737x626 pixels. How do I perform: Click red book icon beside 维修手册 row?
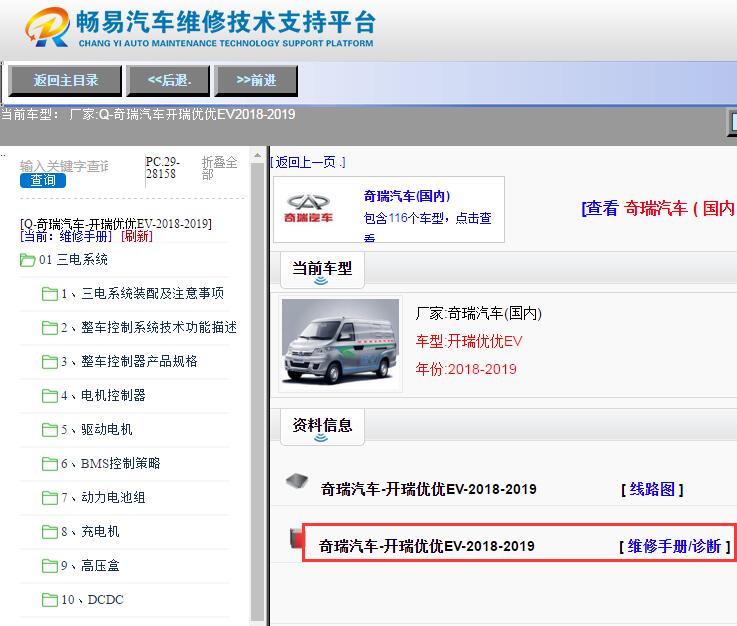[x=296, y=539]
